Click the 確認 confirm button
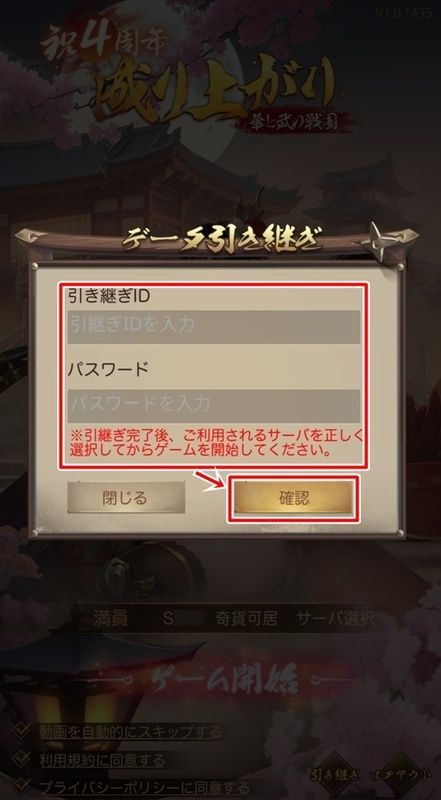 click(x=293, y=497)
